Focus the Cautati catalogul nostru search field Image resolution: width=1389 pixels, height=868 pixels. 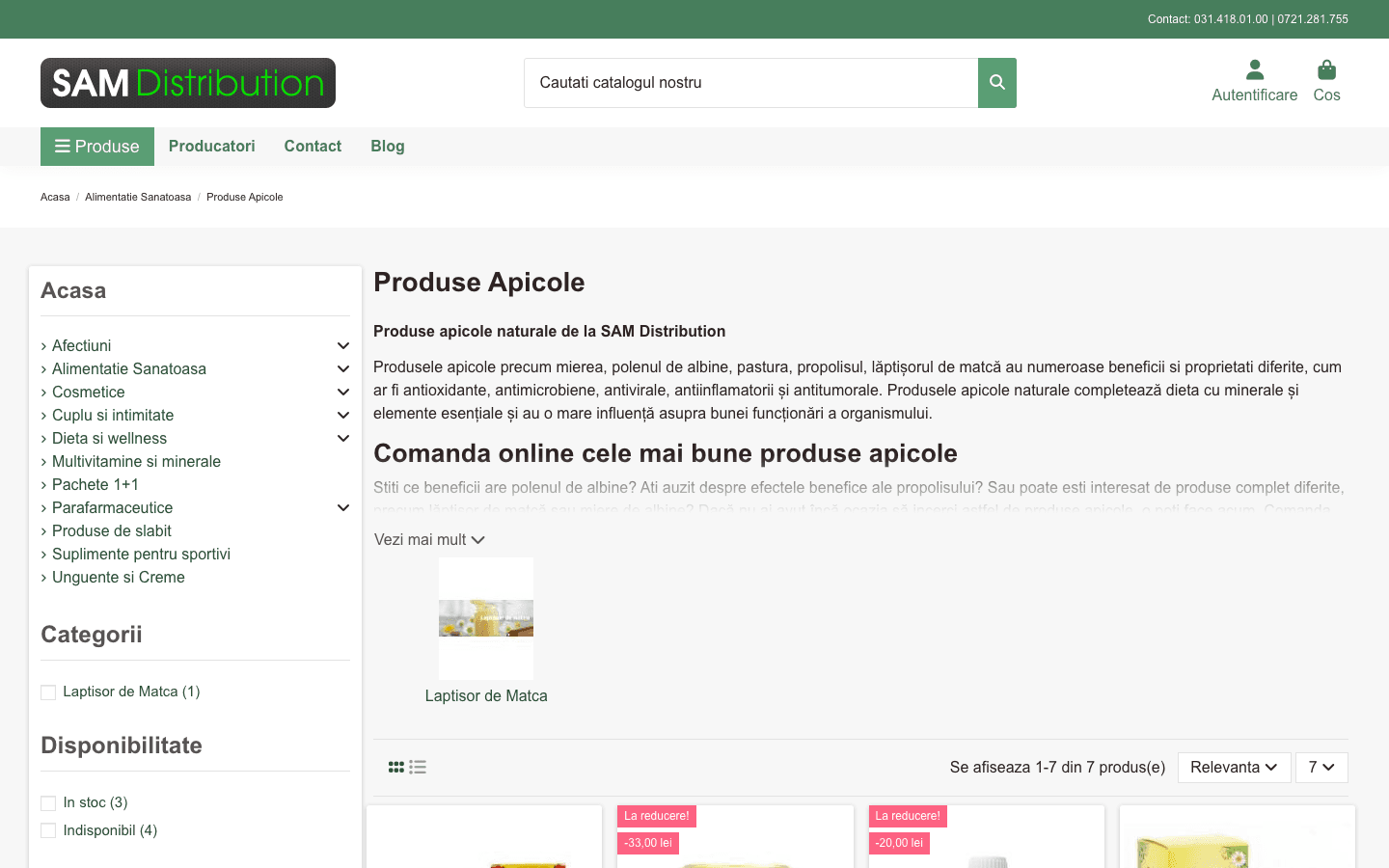pyautogui.click(x=750, y=83)
